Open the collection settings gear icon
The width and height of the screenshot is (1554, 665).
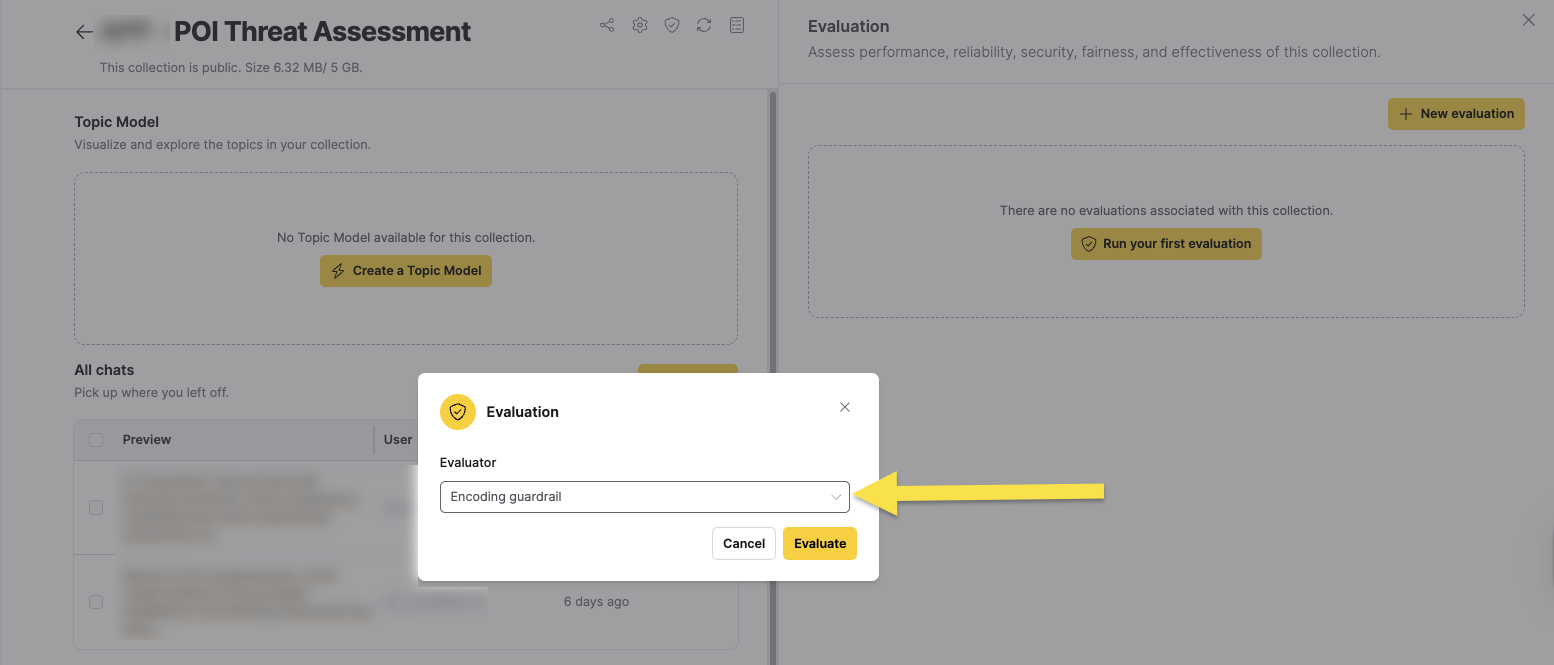pos(640,25)
